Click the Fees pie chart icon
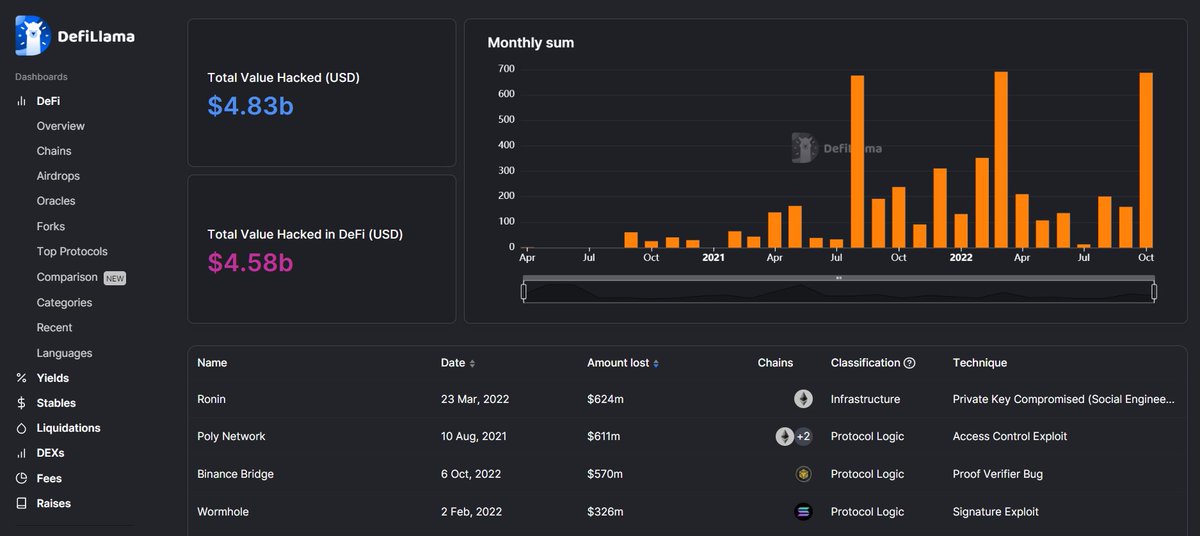Viewport: 1200px width, 536px height. coord(21,478)
